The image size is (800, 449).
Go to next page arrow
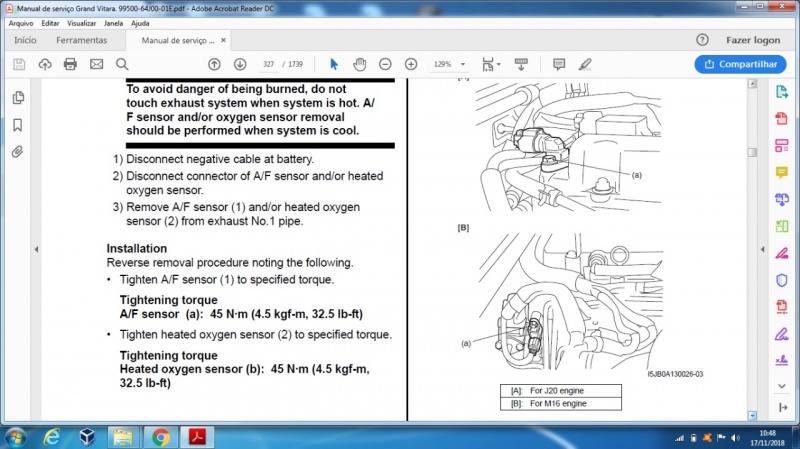[240, 64]
